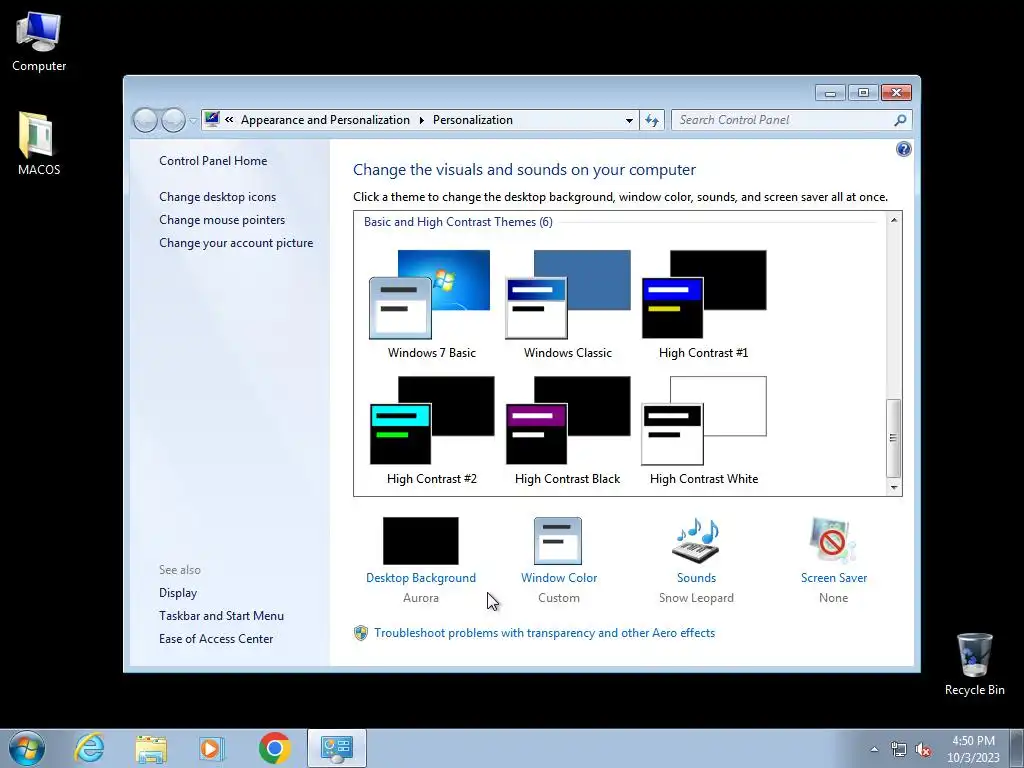Click the Appearance and Personalization breadcrumb
This screenshot has height=768, width=1024.
pos(325,120)
